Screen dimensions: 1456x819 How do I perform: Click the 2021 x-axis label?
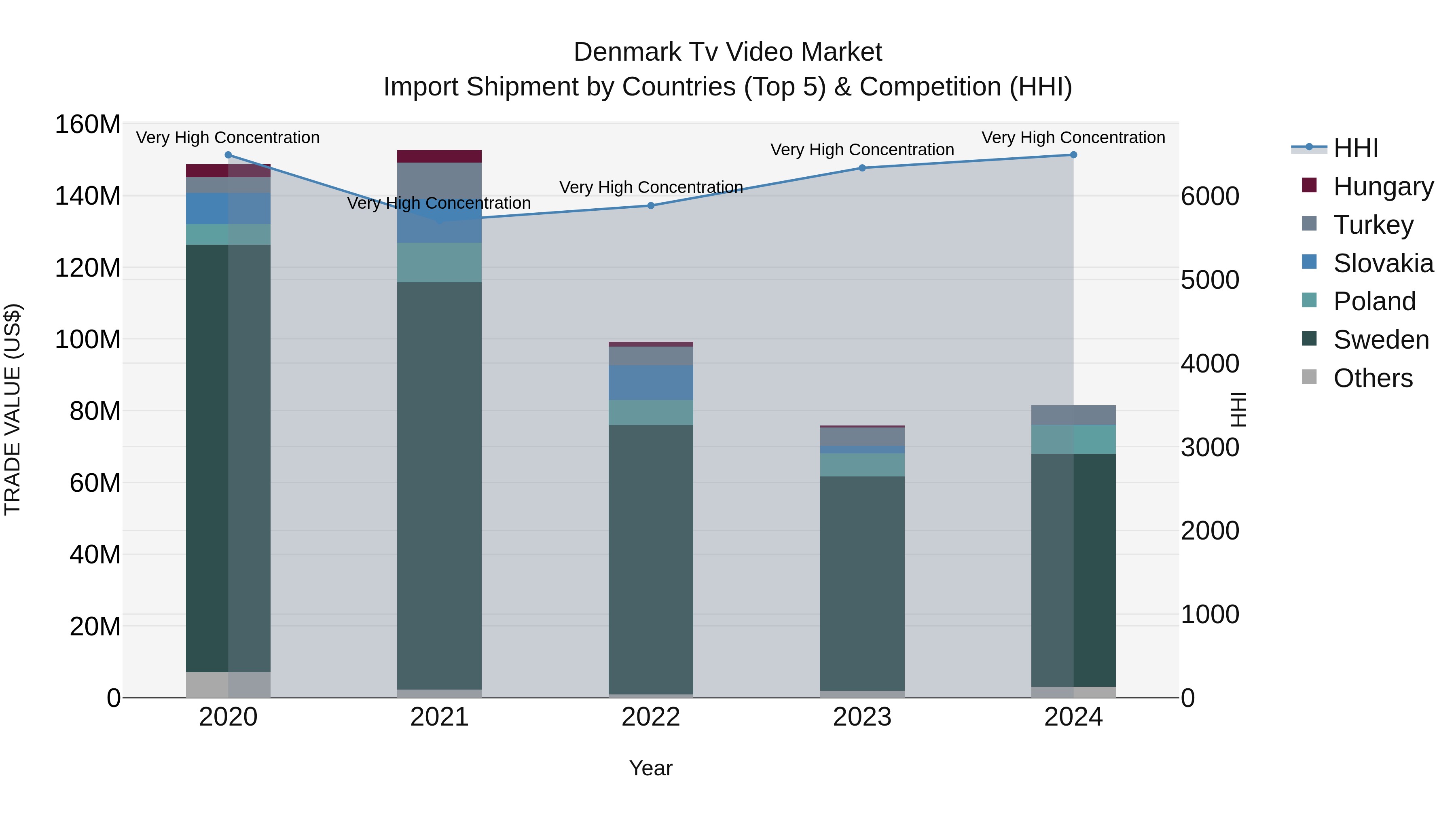tap(439, 717)
